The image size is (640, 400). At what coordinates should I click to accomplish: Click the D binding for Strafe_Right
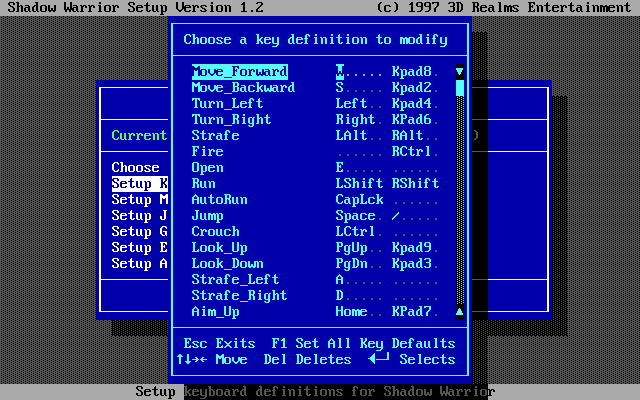340,296
